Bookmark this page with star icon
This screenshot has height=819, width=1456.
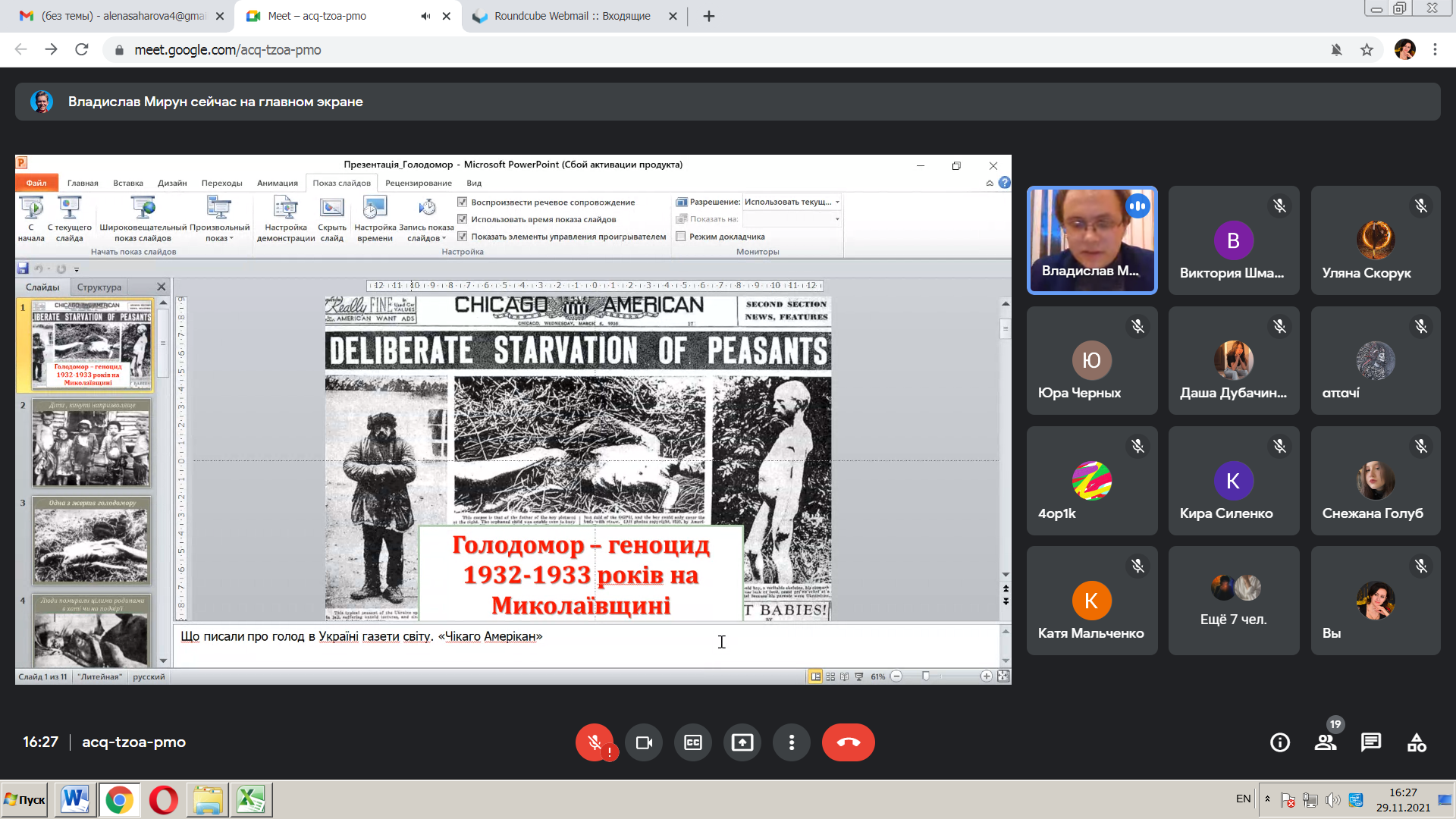click(x=1367, y=50)
